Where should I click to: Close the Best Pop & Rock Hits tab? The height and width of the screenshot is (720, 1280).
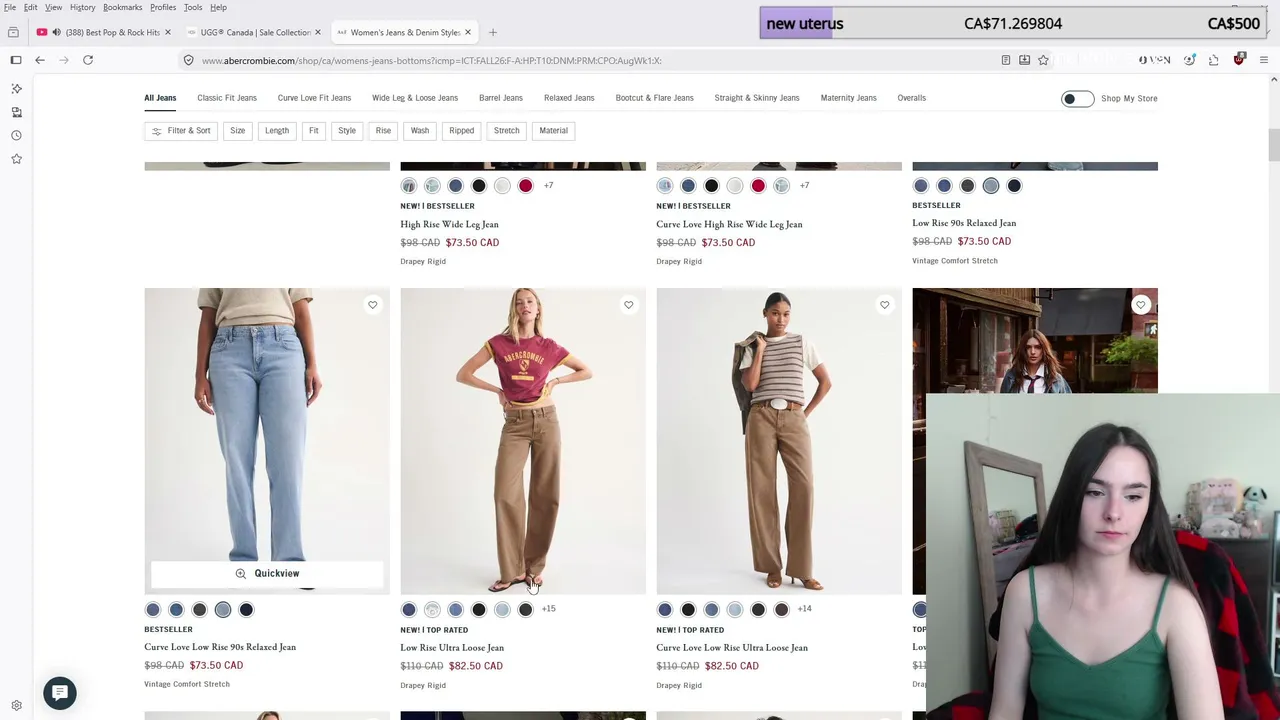click(167, 32)
